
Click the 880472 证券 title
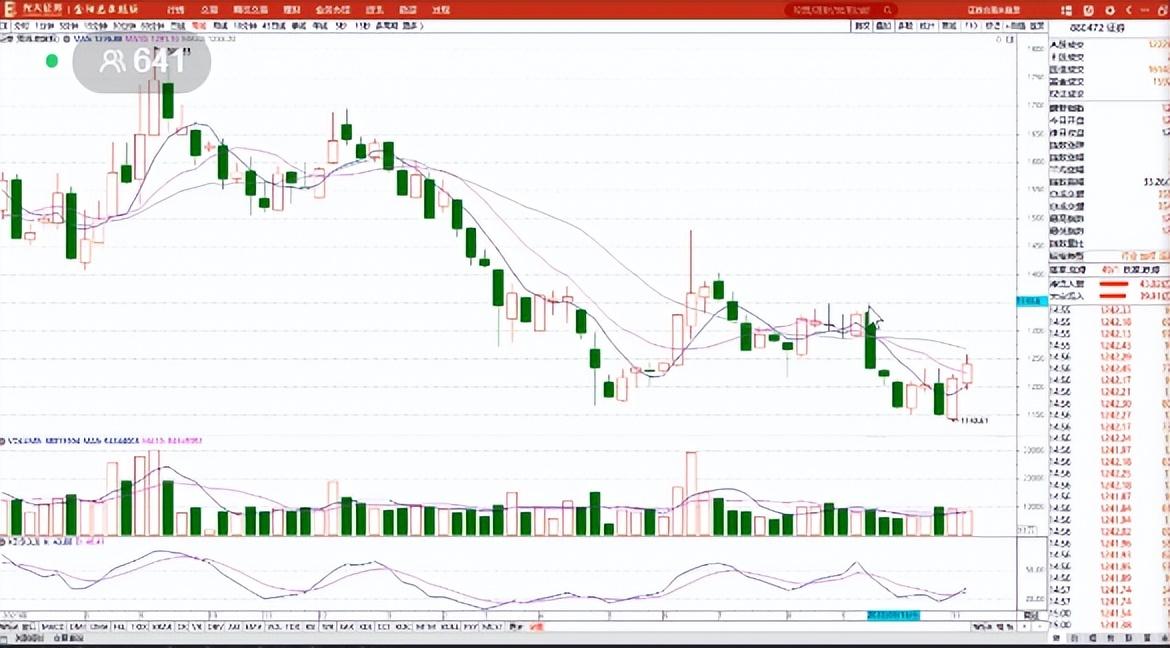click(1098, 27)
